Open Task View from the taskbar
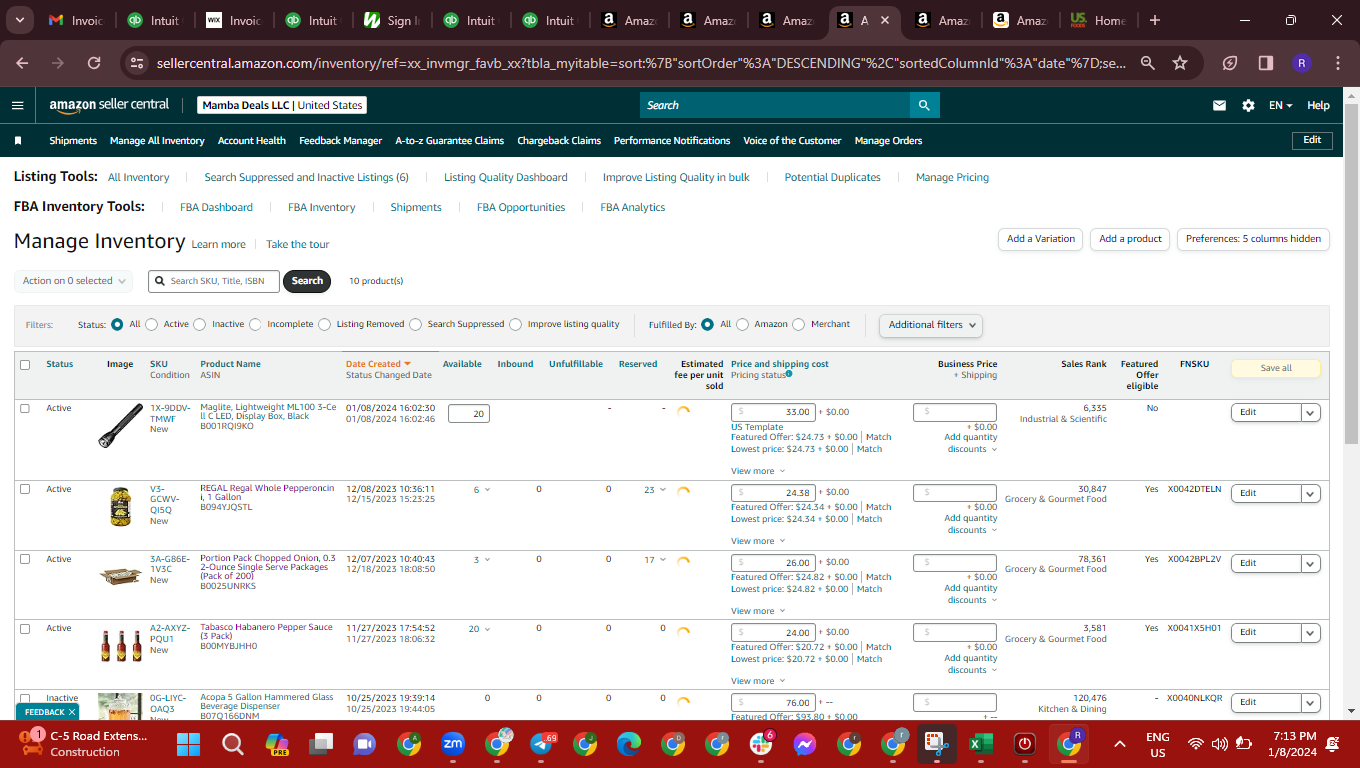This screenshot has width=1360, height=768. (321, 744)
